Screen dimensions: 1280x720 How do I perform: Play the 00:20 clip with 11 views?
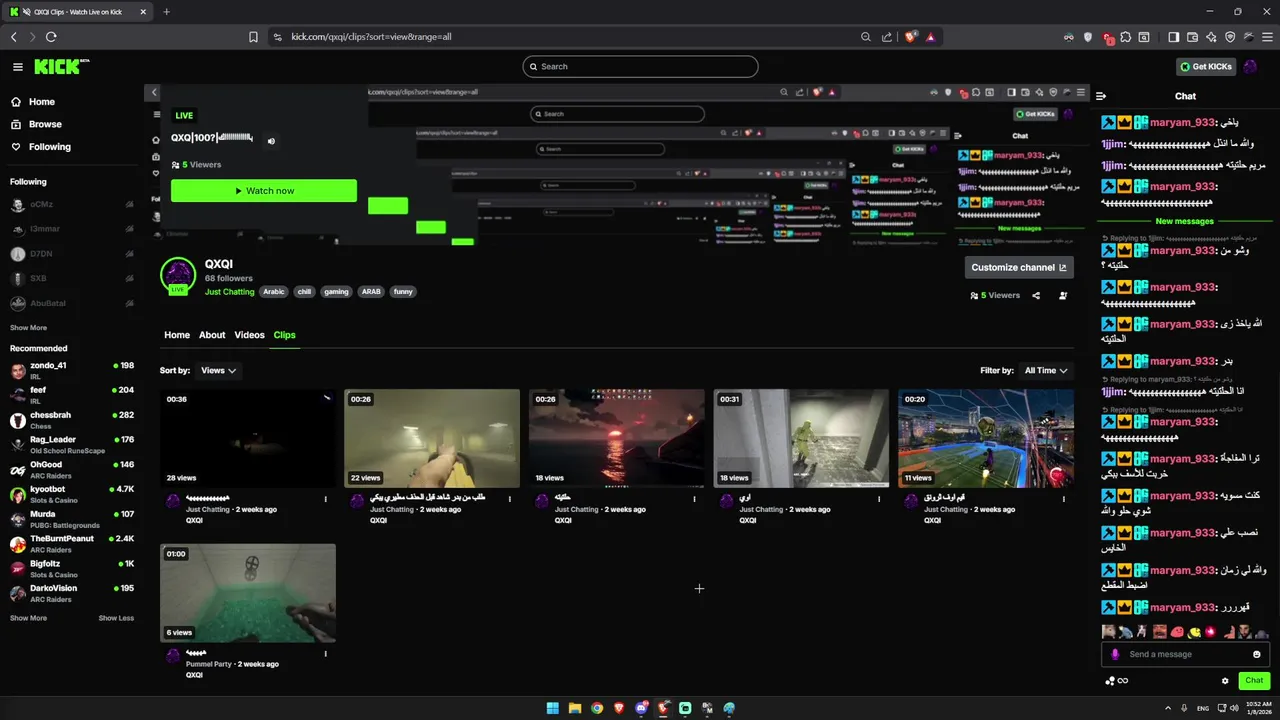(986, 438)
